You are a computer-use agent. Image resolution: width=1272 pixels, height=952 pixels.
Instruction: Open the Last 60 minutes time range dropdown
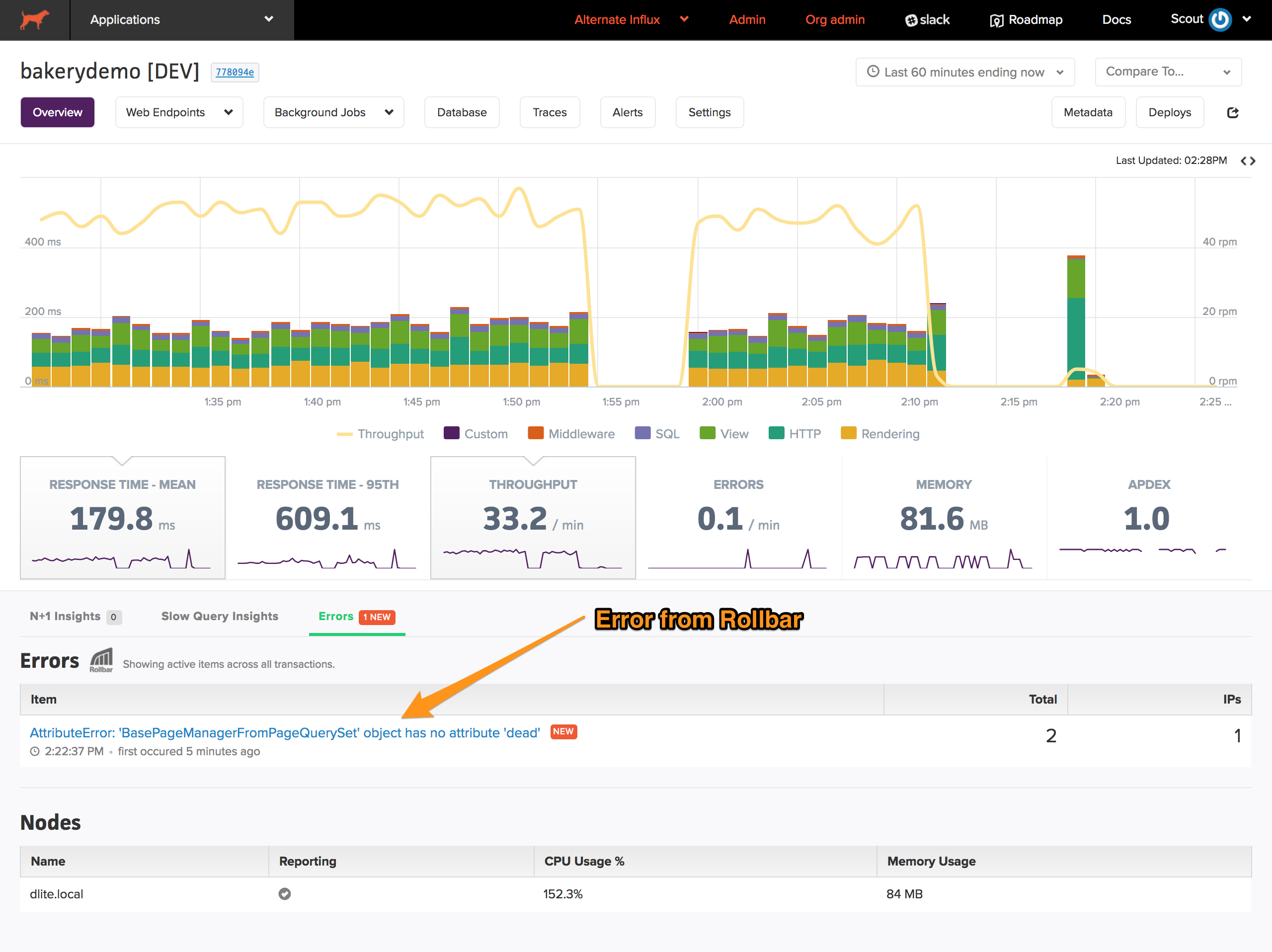coord(965,72)
